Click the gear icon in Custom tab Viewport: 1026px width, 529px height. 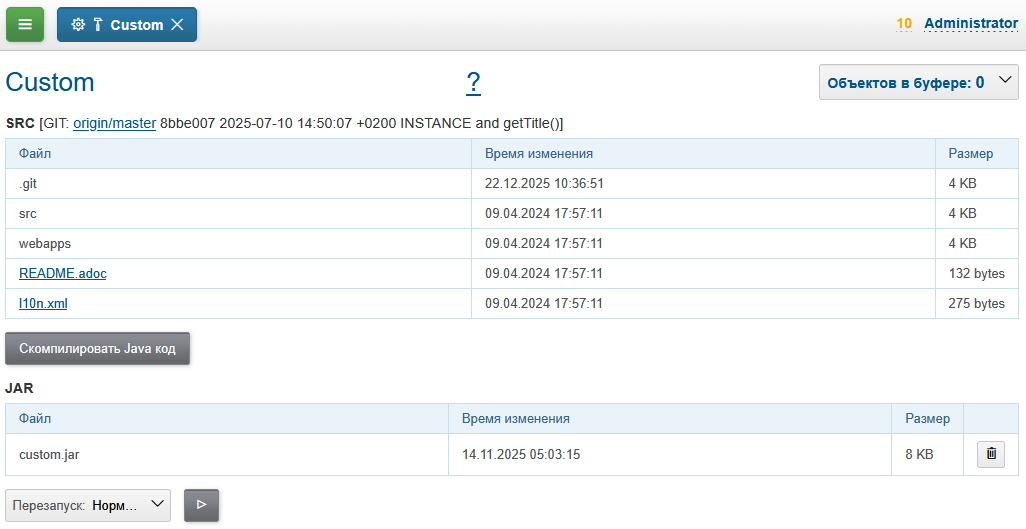pyautogui.click(x=78, y=25)
